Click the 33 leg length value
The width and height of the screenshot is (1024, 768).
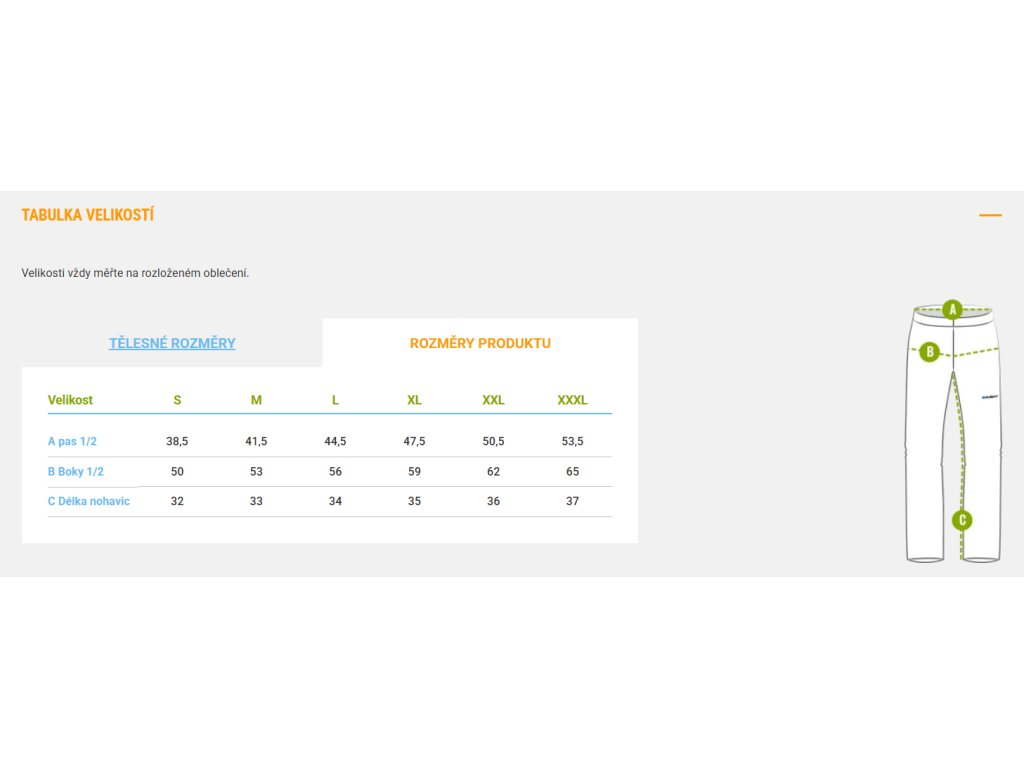256,501
